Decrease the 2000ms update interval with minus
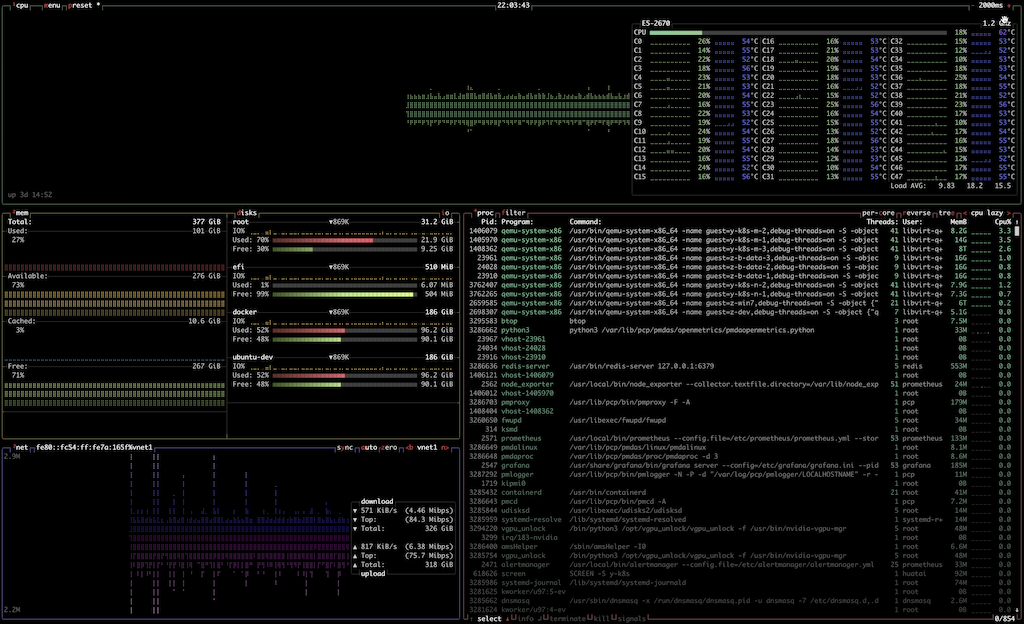This screenshot has height=624, width=1024. pos(973,5)
